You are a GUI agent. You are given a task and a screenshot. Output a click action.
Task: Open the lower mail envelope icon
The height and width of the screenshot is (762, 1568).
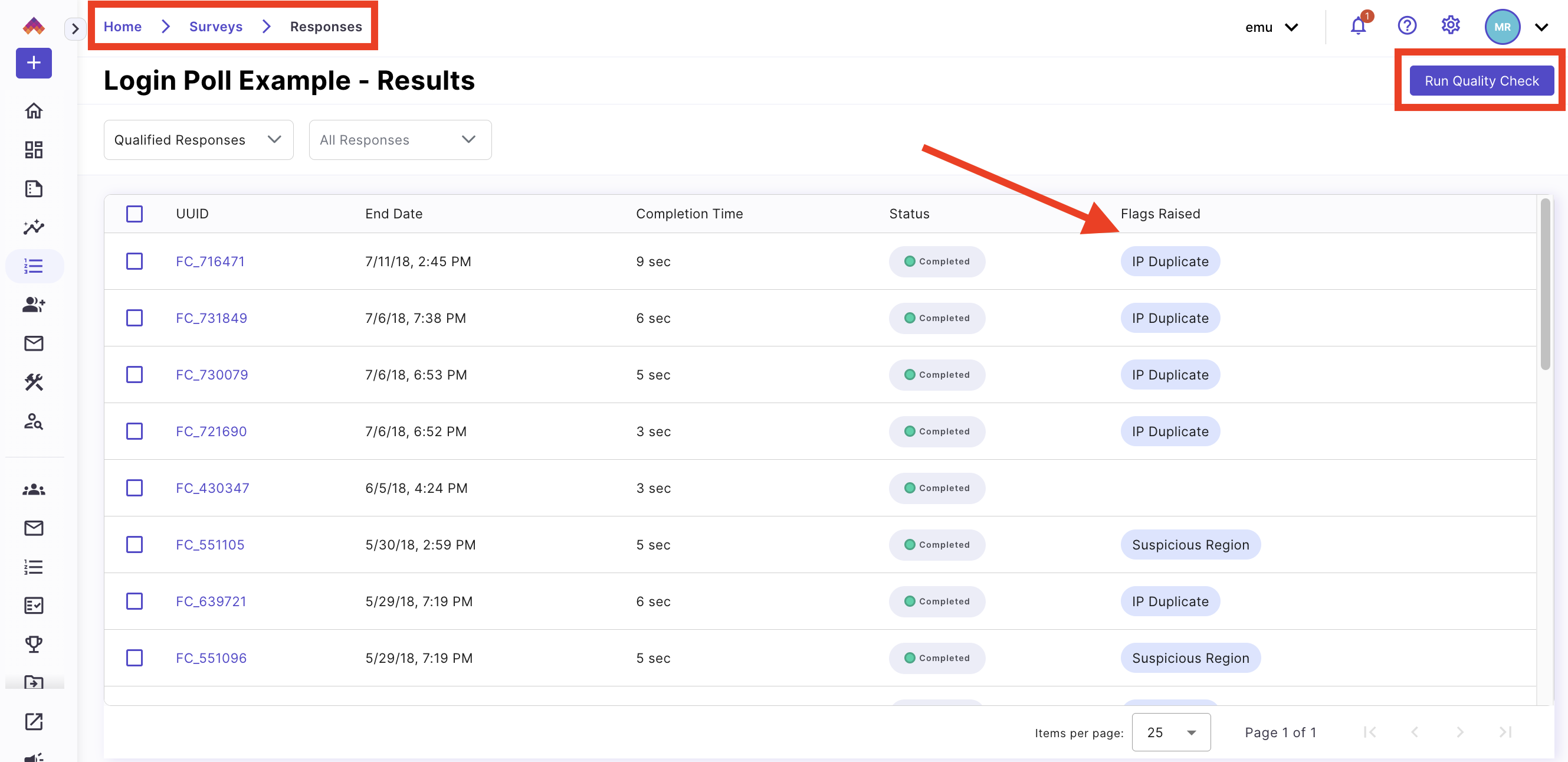34,528
